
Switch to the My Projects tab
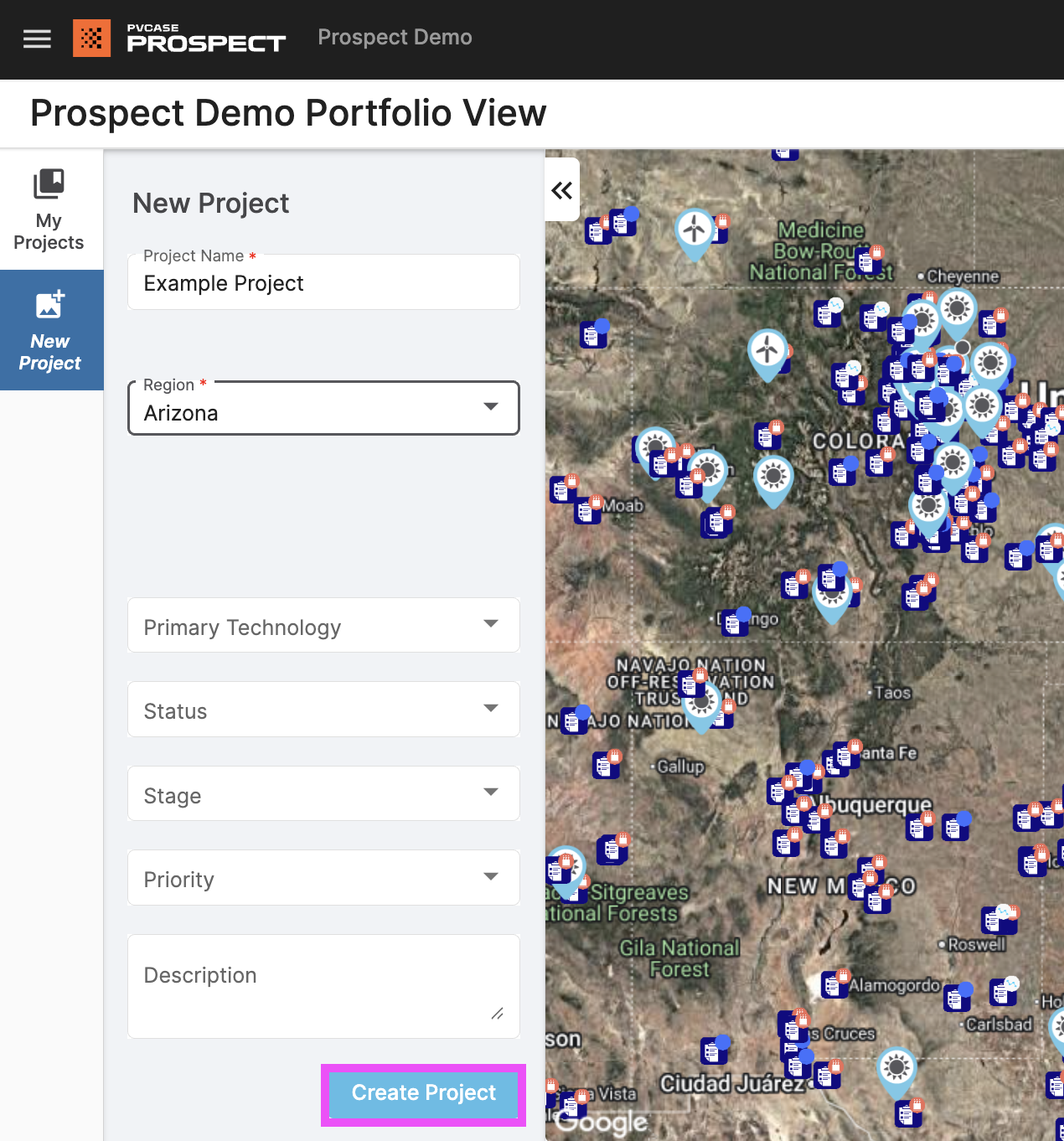pos(49,208)
